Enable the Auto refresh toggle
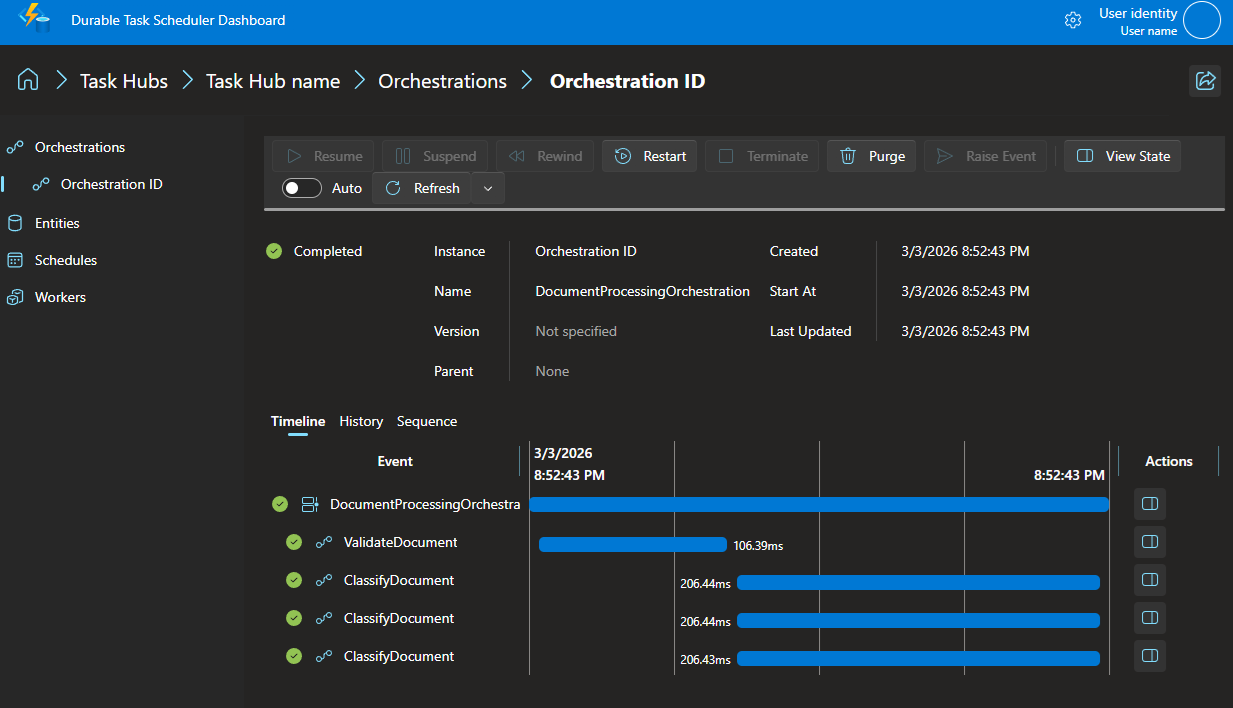Image resolution: width=1233 pixels, height=708 pixels. click(x=301, y=187)
